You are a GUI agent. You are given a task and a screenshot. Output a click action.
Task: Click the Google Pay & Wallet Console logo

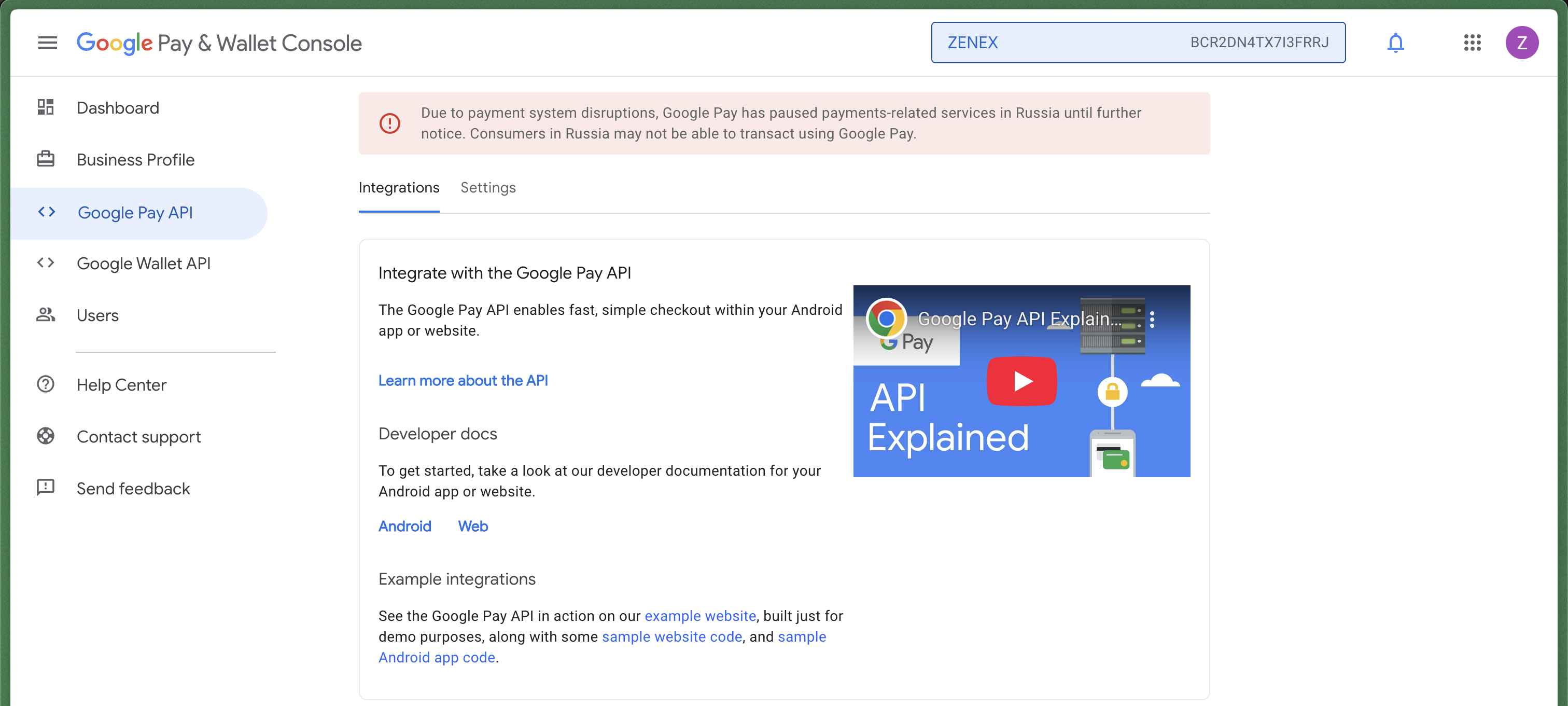(219, 43)
